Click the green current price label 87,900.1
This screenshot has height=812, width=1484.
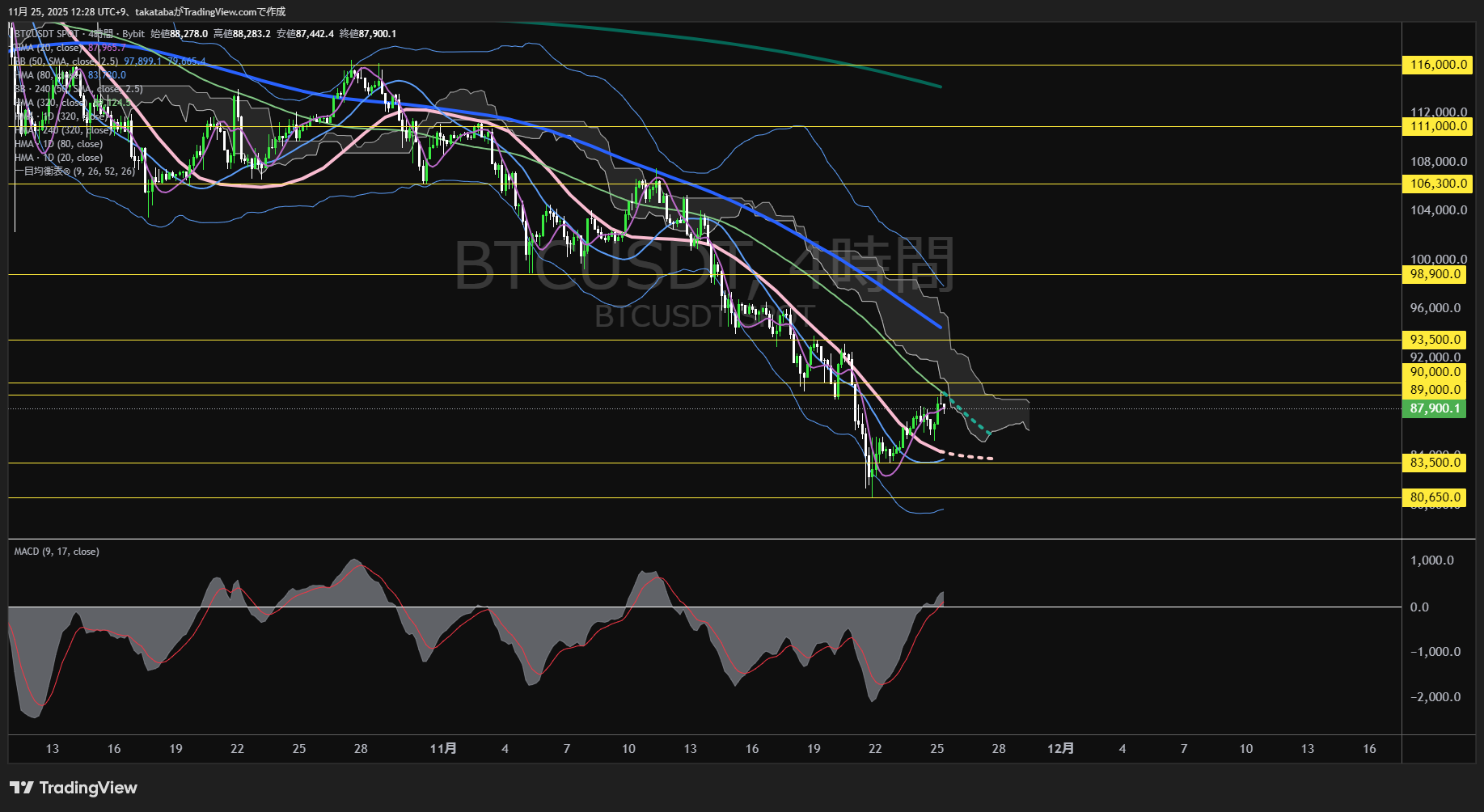pyautogui.click(x=1435, y=408)
